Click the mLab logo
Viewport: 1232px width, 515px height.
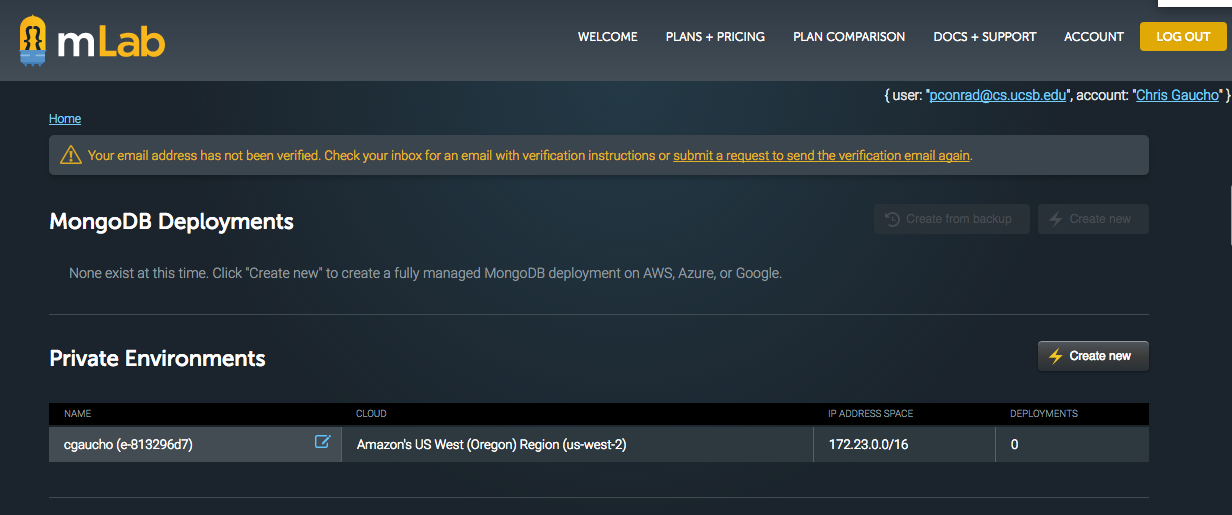(92, 42)
